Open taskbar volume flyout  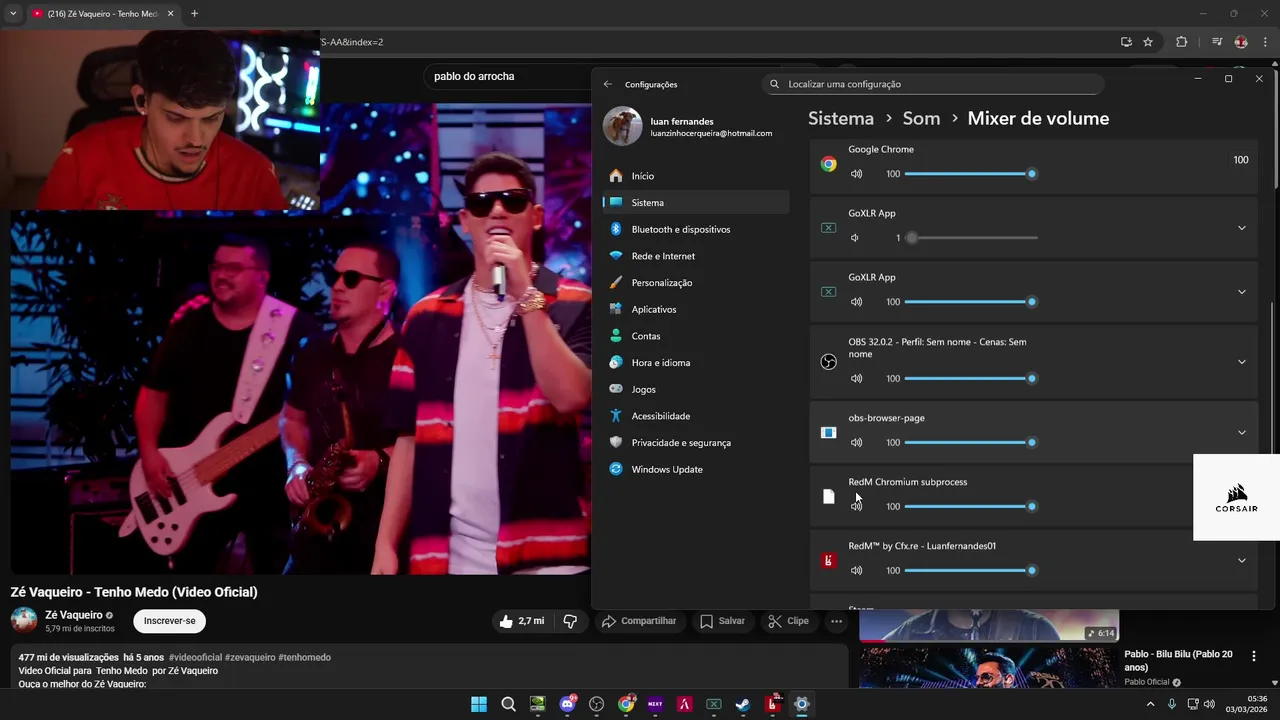1211,704
